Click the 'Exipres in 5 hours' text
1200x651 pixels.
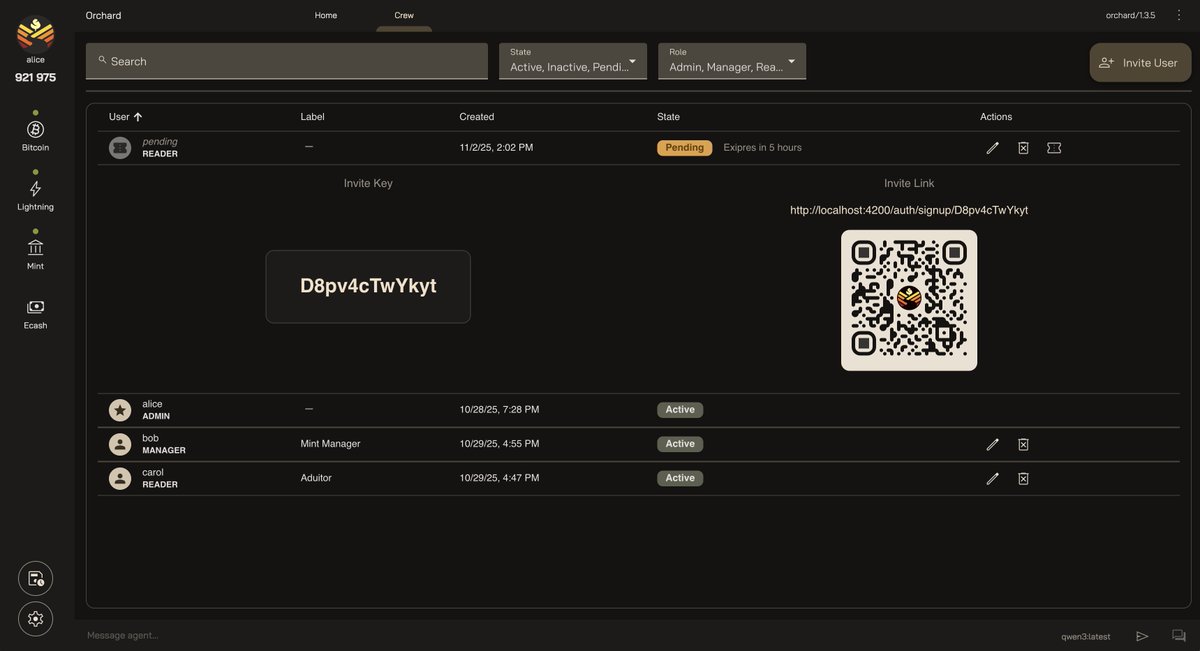click(x=763, y=148)
